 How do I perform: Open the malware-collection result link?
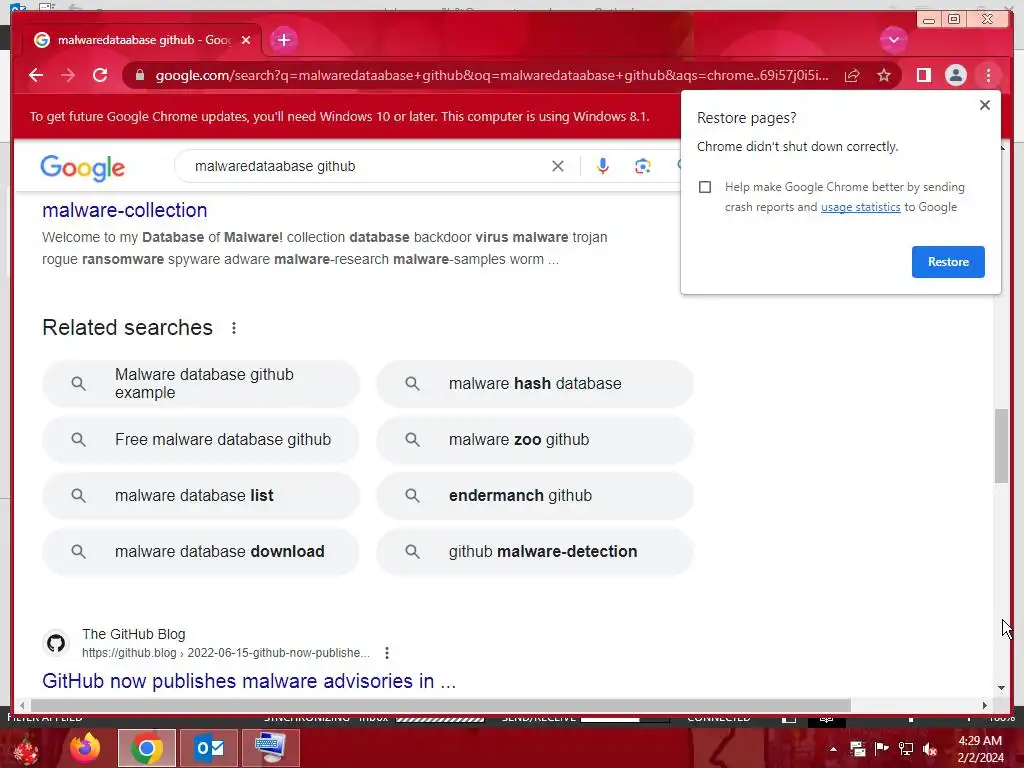point(125,210)
